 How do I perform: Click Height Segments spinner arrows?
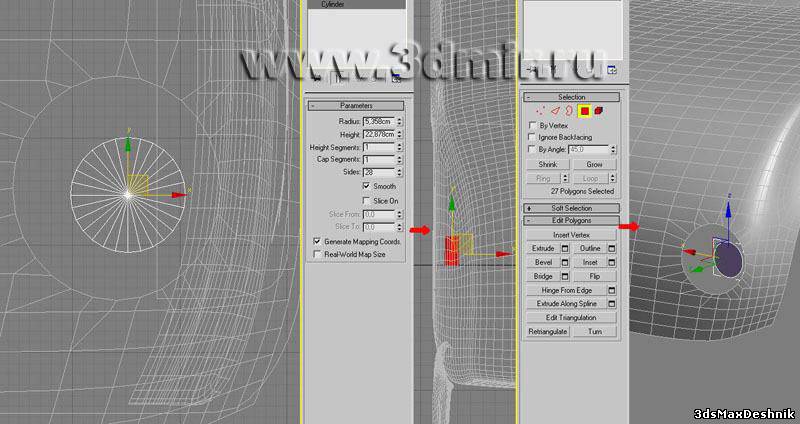(x=399, y=147)
